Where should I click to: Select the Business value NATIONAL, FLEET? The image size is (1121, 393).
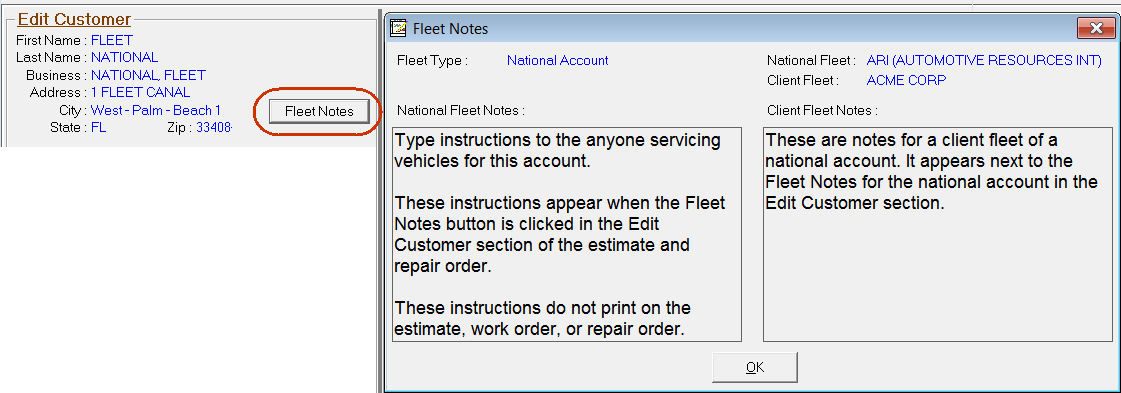click(x=148, y=75)
